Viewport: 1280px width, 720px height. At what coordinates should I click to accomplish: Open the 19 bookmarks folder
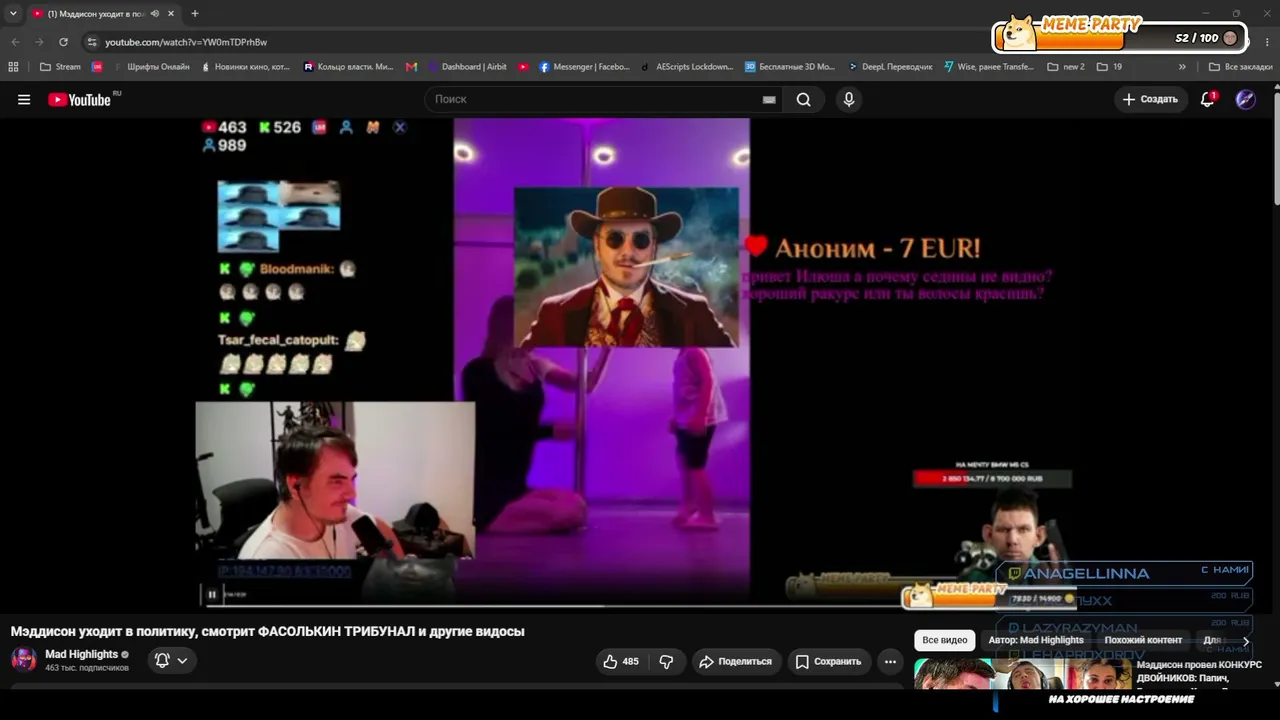pyautogui.click(x=1109, y=67)
